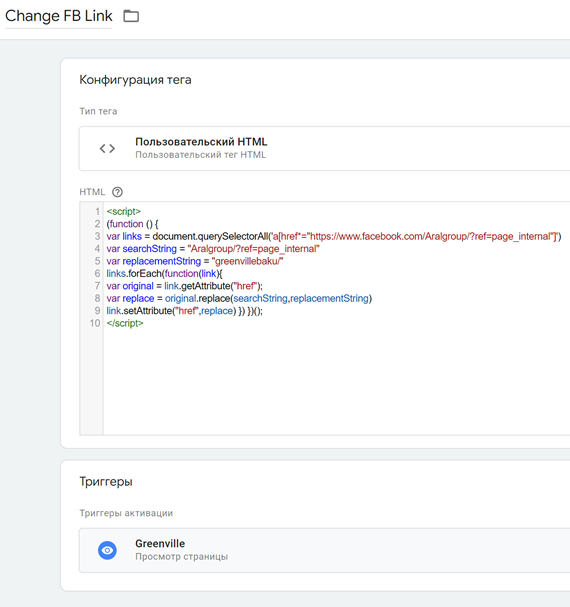Click the var replacementString code line
This screenshot has width=570, height=607.
pyautogui.click(x=195, y=261)
